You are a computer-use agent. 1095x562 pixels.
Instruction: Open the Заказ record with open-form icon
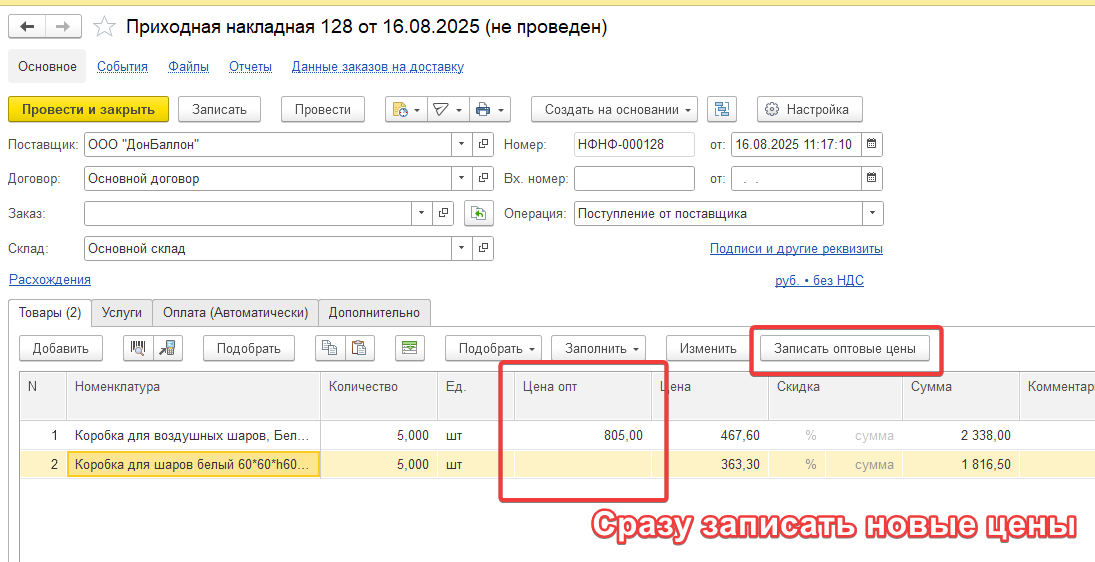pyautogui.click(x=443, y=214)
